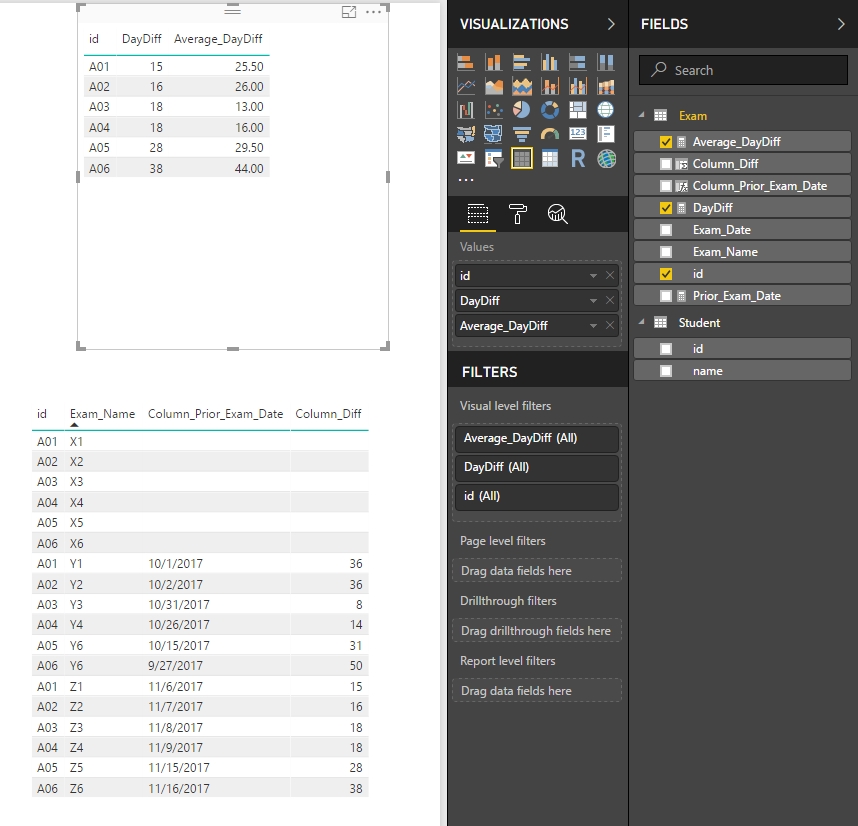858x826 pixels.
Task: Expand the id (All) visual filter
Action: tap(537, 496)
